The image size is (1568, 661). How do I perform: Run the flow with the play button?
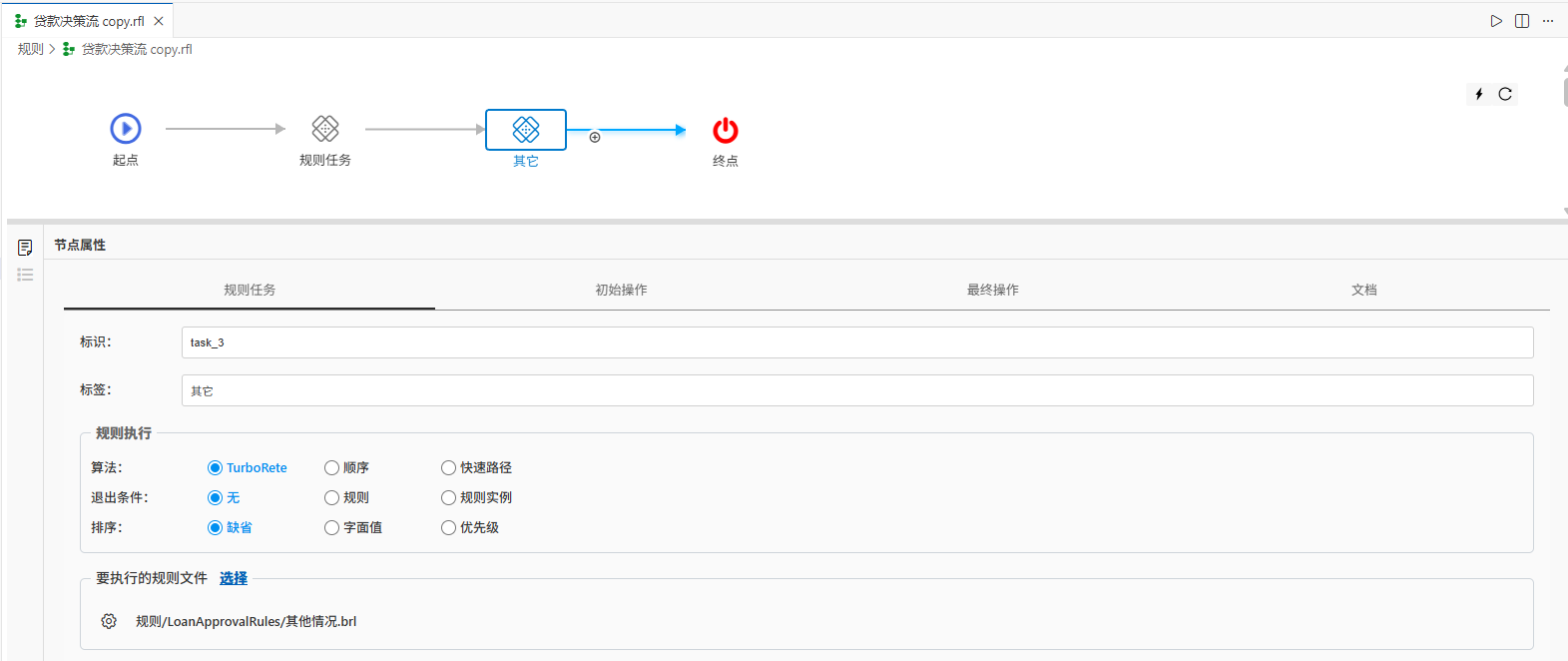click(x=1496, y=21)
